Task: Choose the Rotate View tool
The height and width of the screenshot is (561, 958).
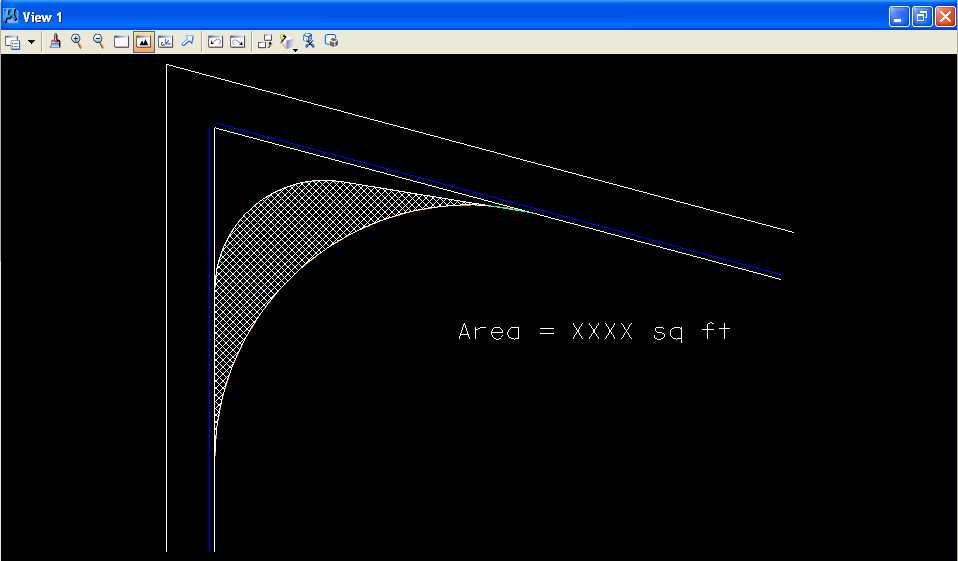Action: point(166,42)
